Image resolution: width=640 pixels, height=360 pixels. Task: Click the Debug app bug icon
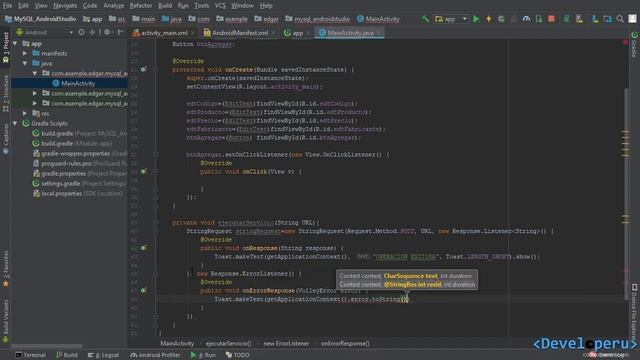coord(501,19)
